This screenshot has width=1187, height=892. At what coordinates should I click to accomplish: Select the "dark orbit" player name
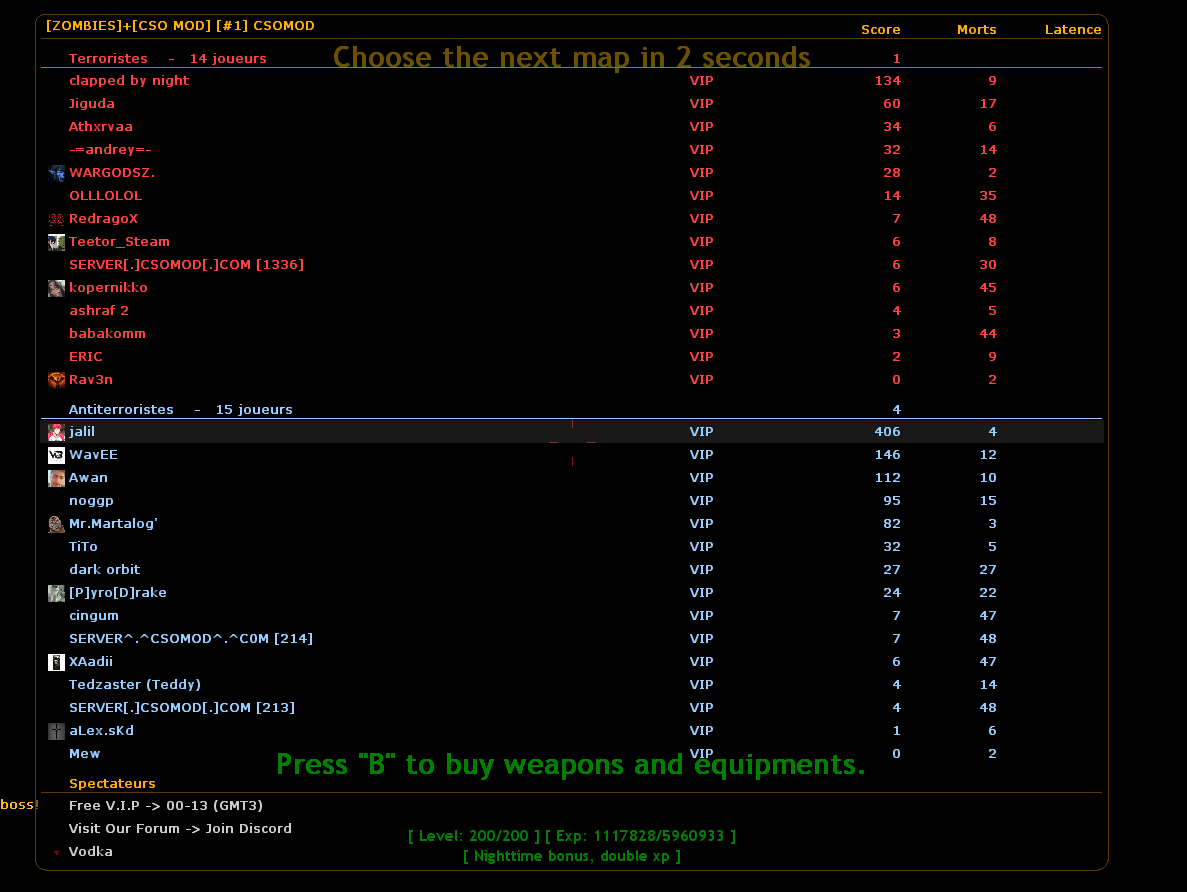104,570
